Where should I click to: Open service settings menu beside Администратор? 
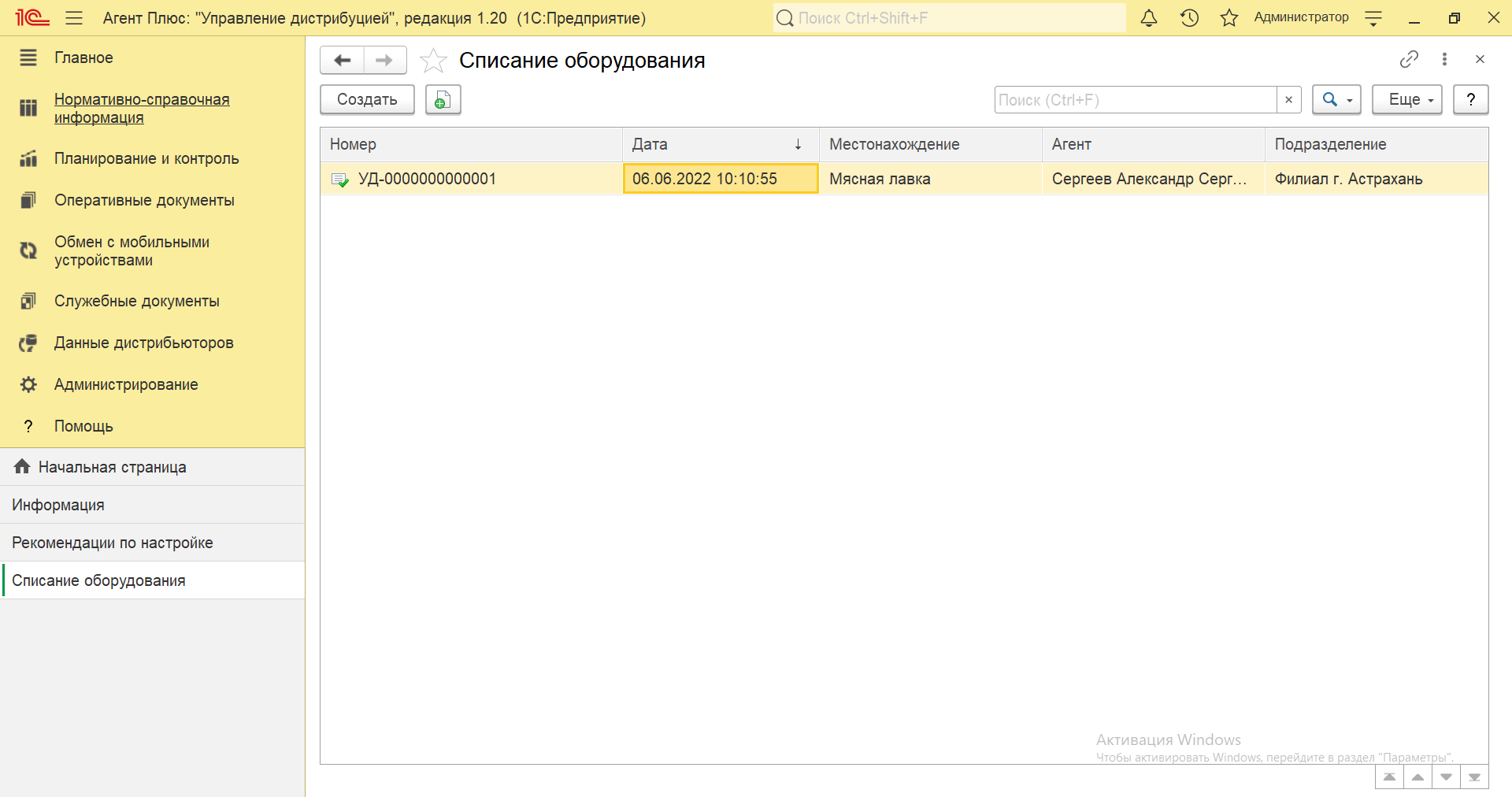click(1373, 19)
